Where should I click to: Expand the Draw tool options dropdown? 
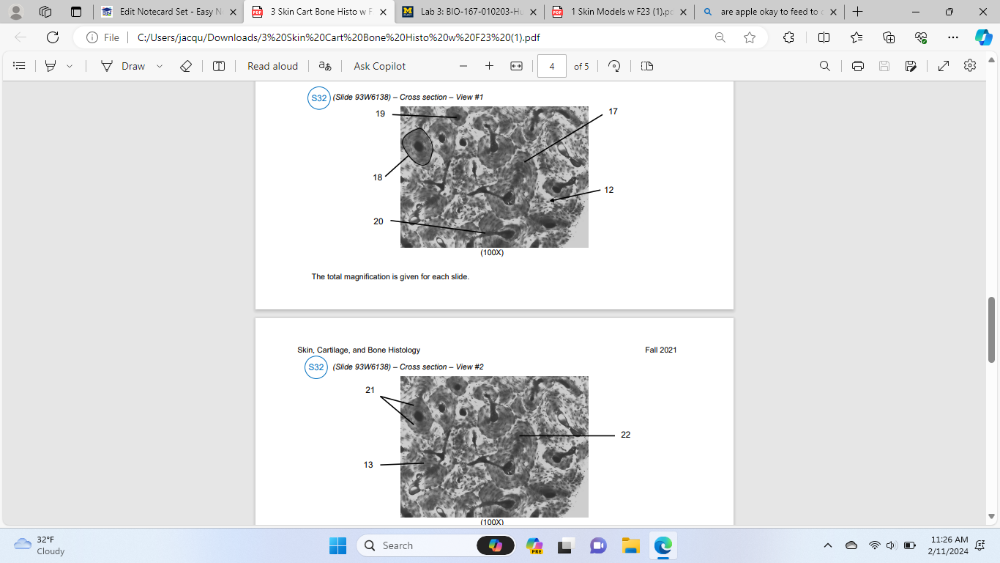[x=159, y=66]
